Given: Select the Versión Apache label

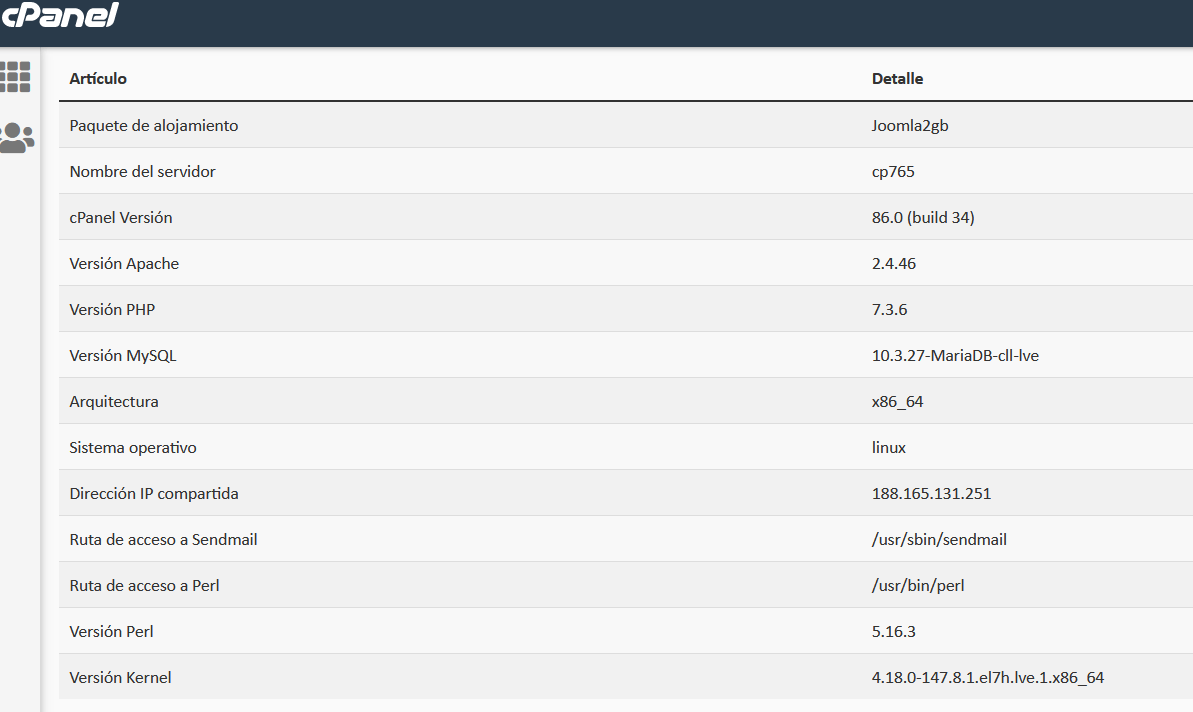Looking at the screenshot, I should [124, 264].
